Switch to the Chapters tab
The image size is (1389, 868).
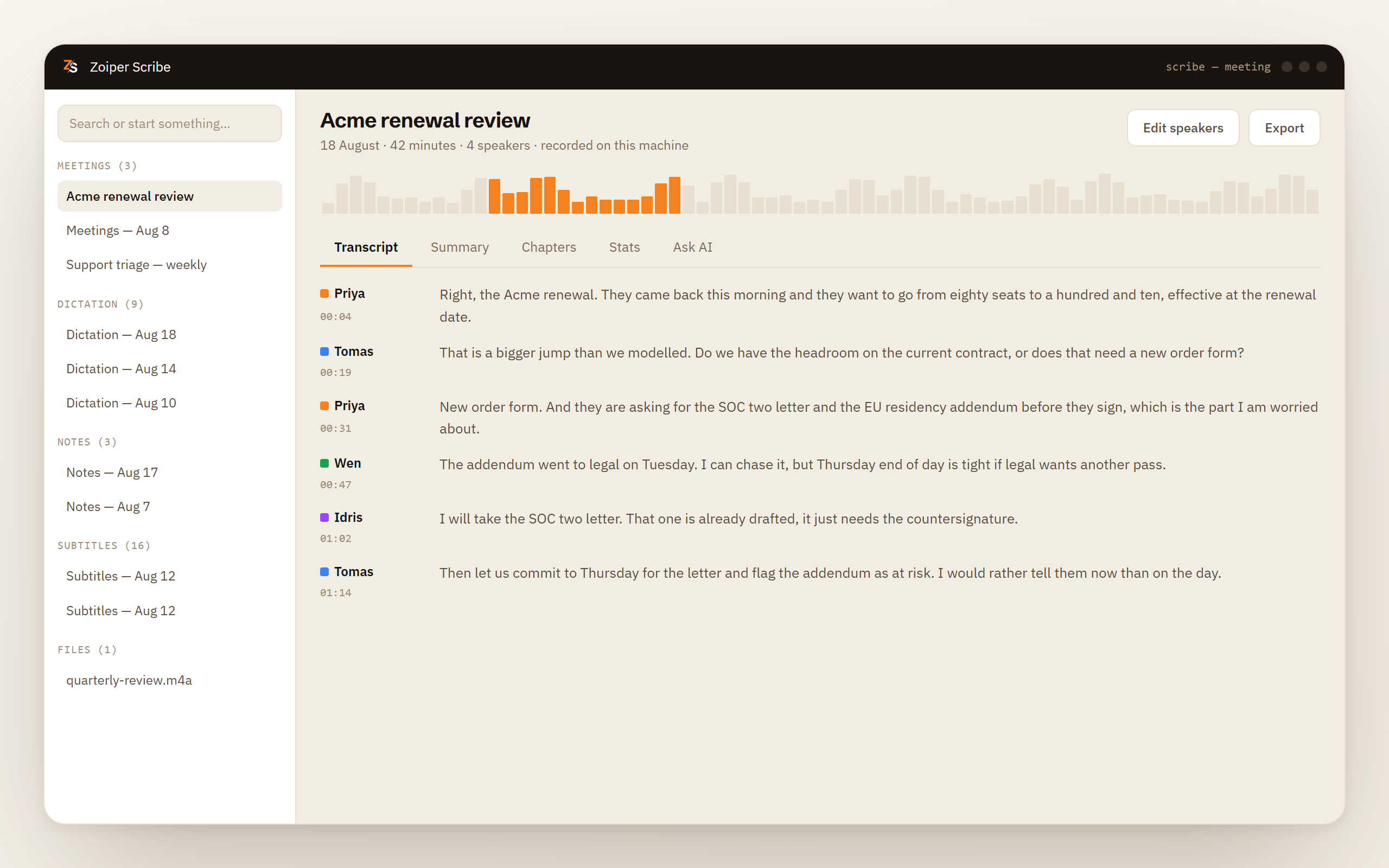pyautogui.click(x=549, y=247)
